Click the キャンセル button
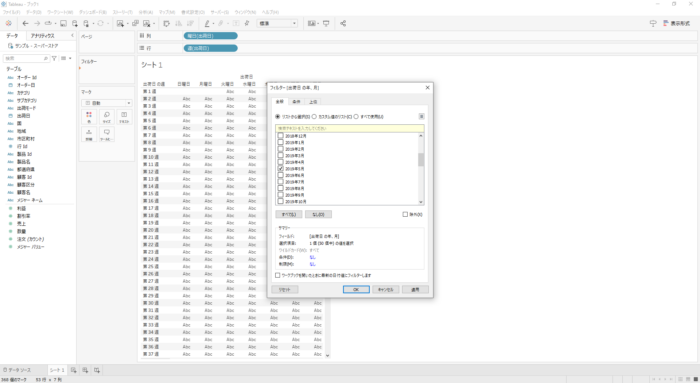 385,290
